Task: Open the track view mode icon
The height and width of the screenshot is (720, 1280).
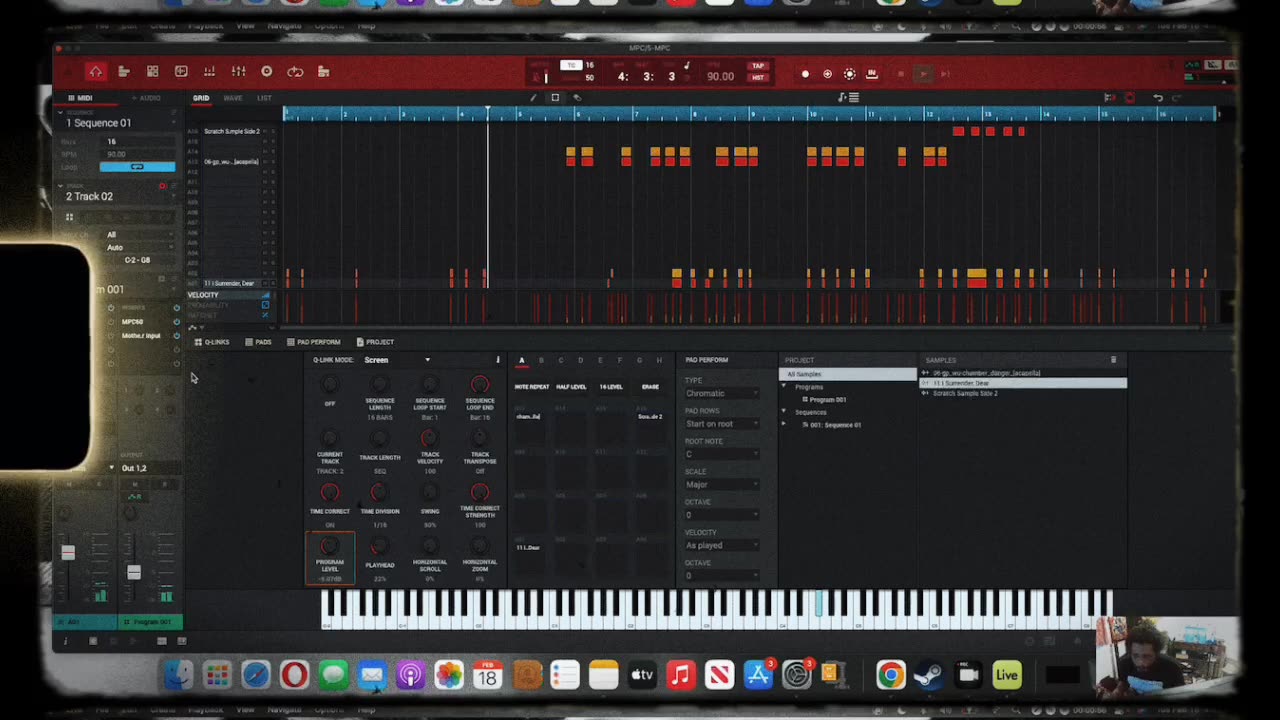Action: click(124, 72)
